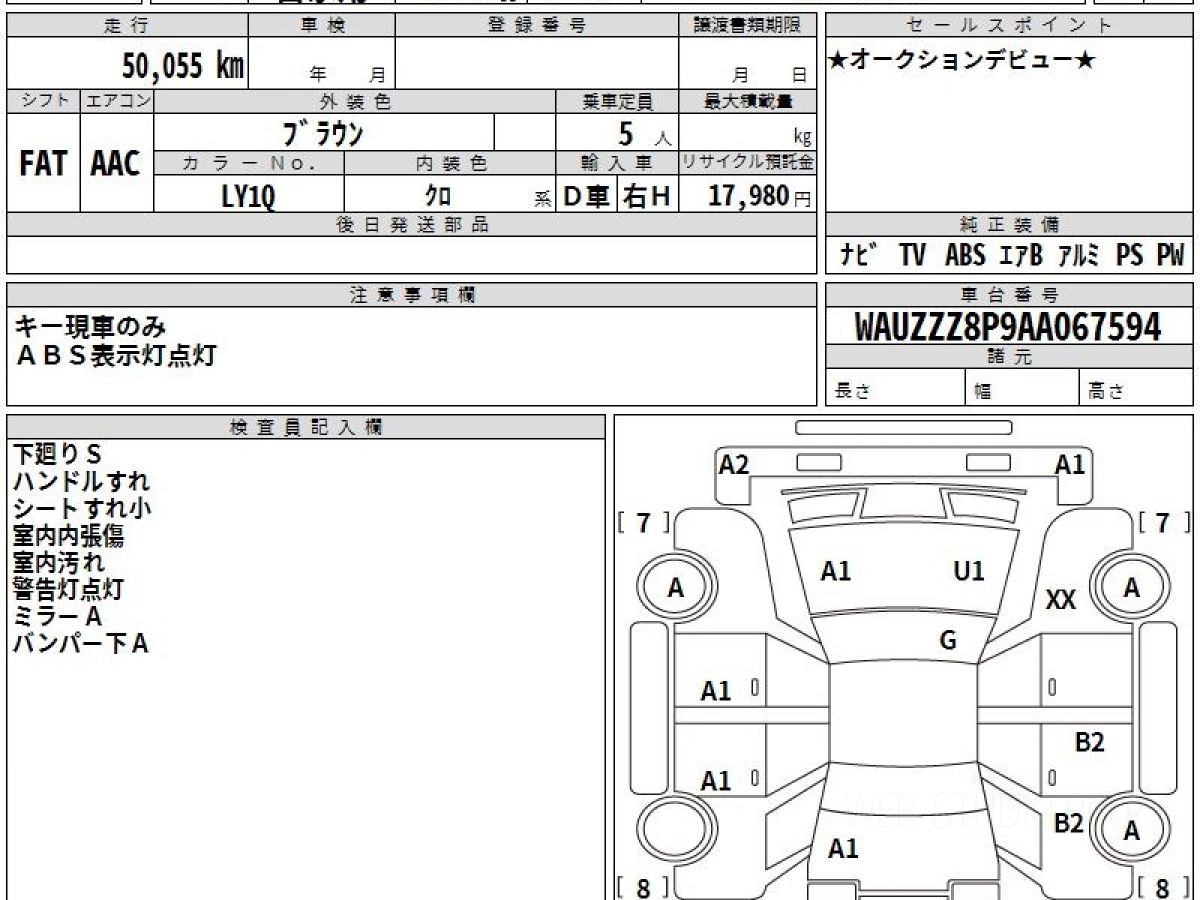Select the PW equipment entry
This screenshot has height=900, width=1200.
click(1170, 255)
